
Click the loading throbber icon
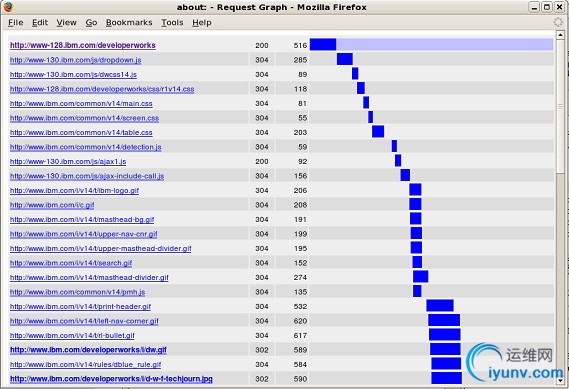558,22
